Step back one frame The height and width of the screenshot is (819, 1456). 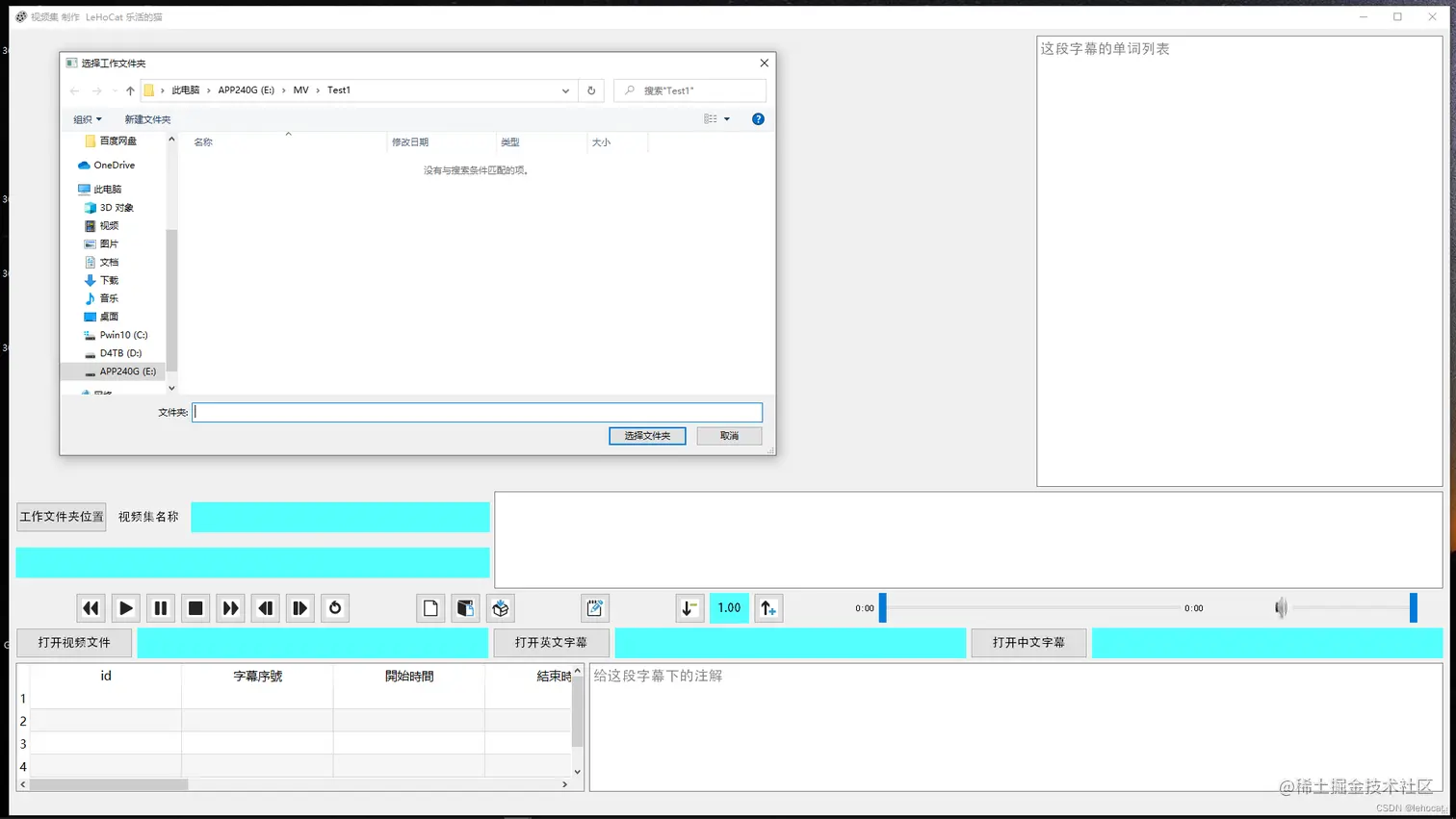point(266,608)
